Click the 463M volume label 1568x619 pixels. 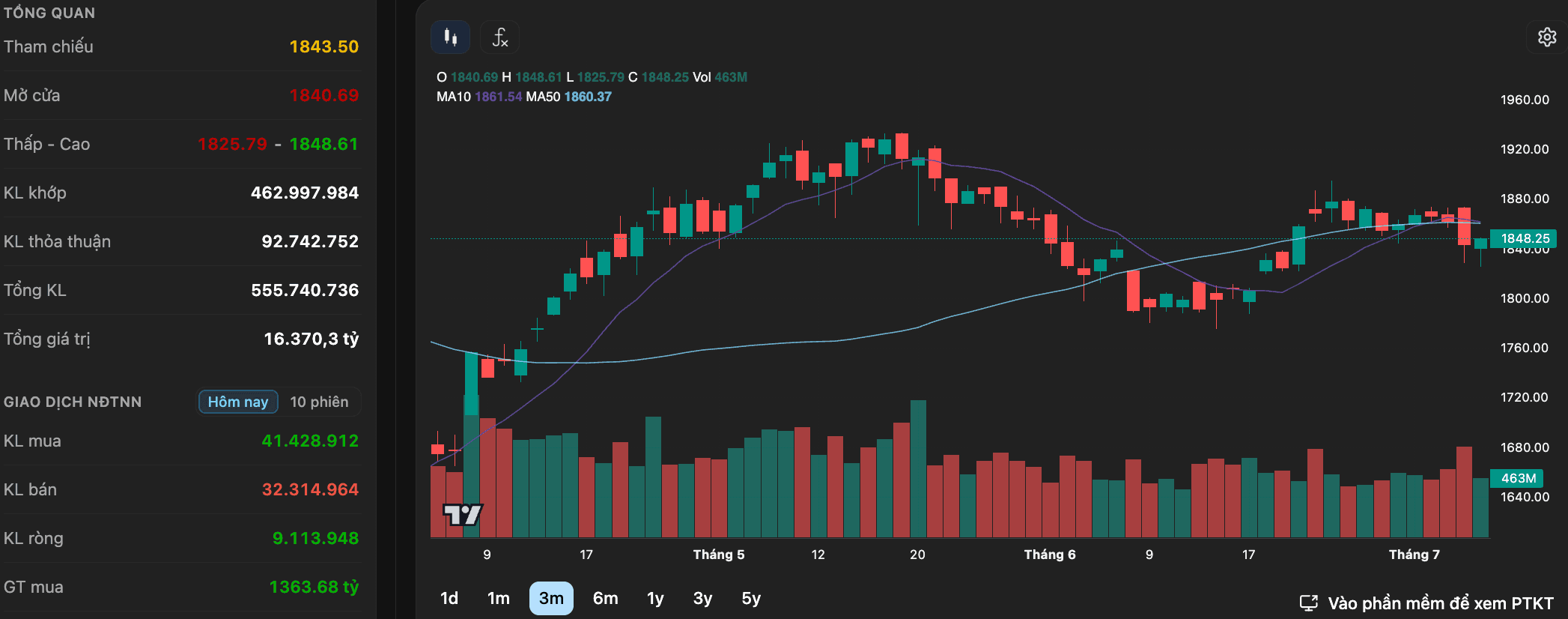pyautogui.click(x=1518, y=478)
